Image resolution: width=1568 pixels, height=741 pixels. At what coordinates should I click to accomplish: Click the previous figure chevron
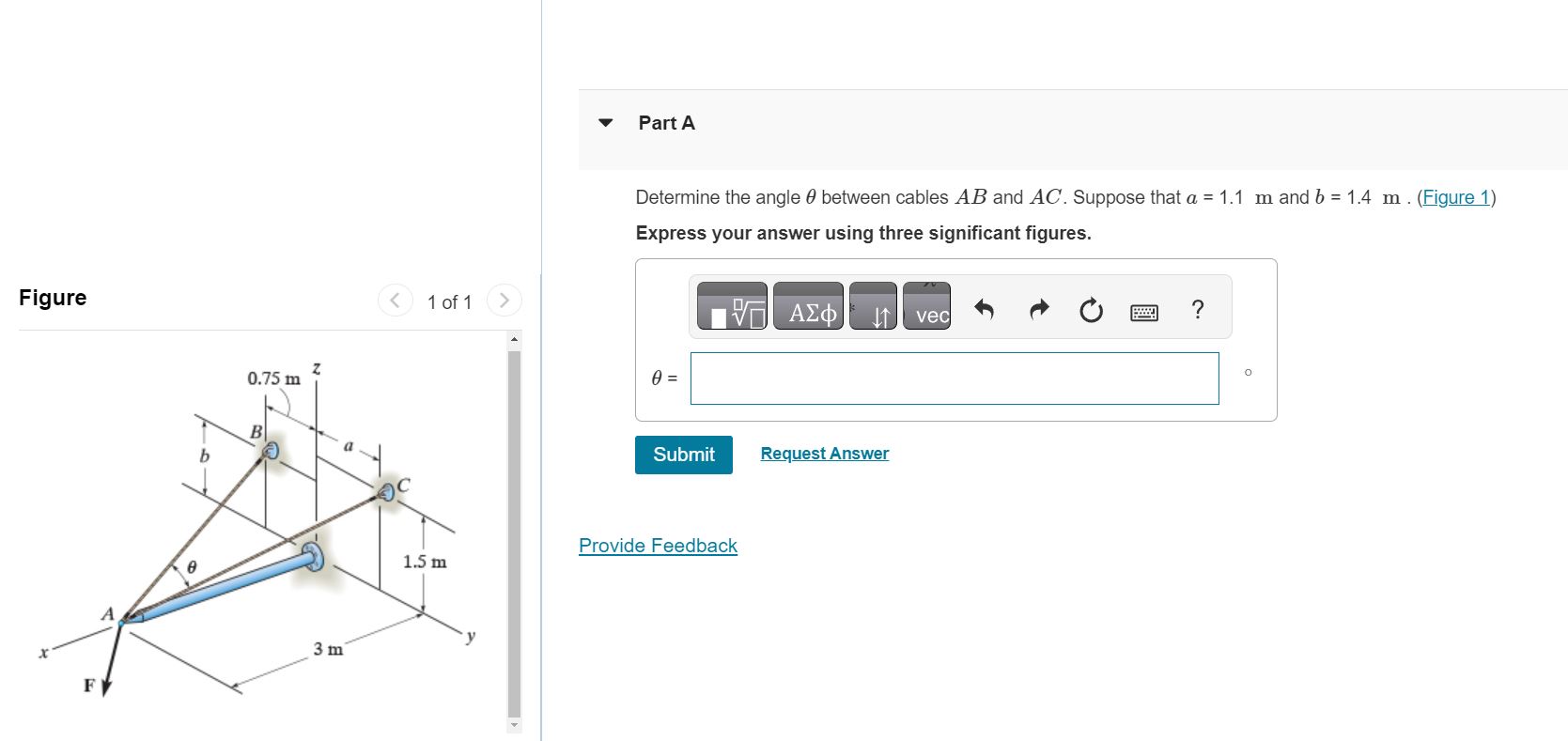pyautogui.click(x=395, y=301)
